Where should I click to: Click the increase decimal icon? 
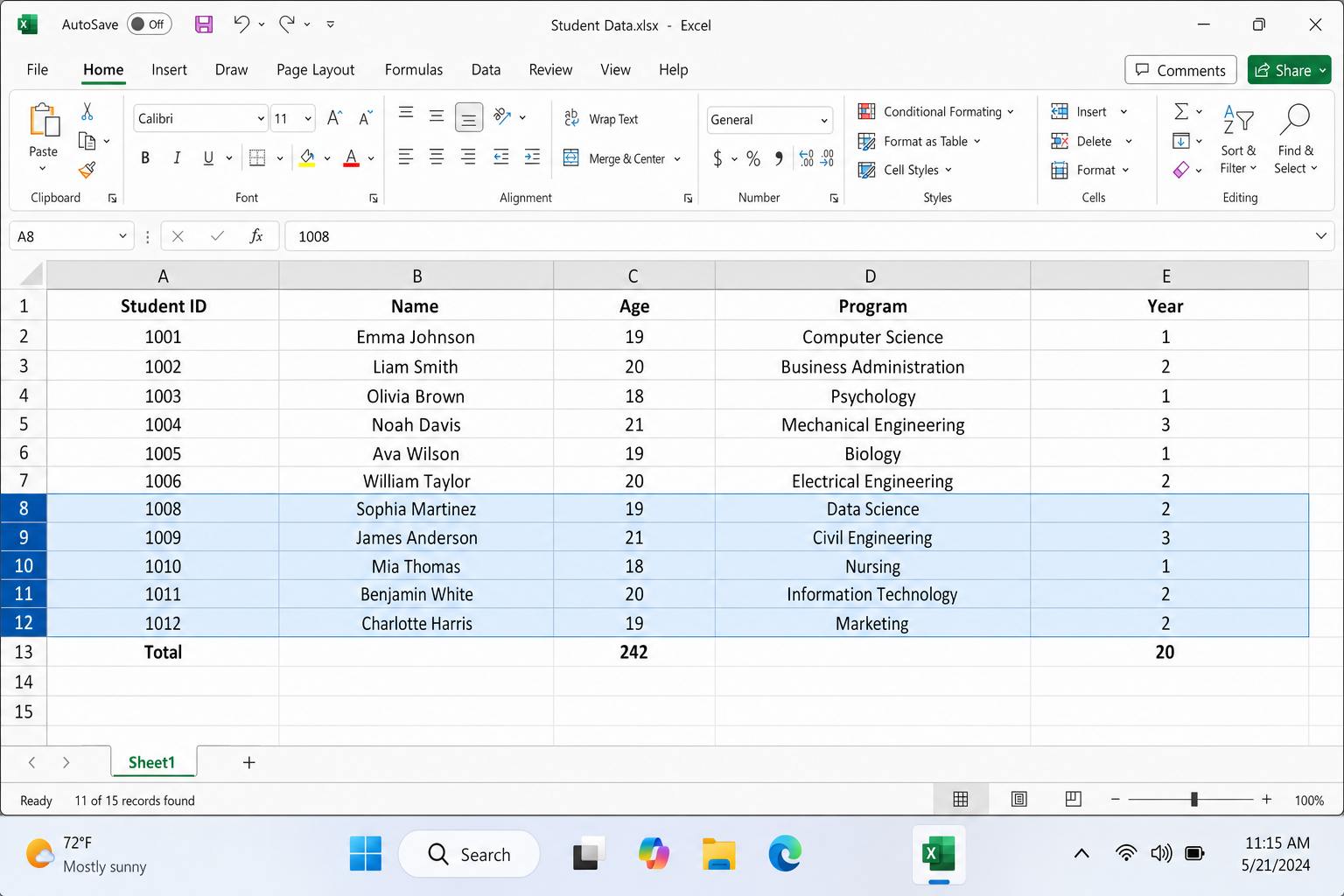pos(806,158)
